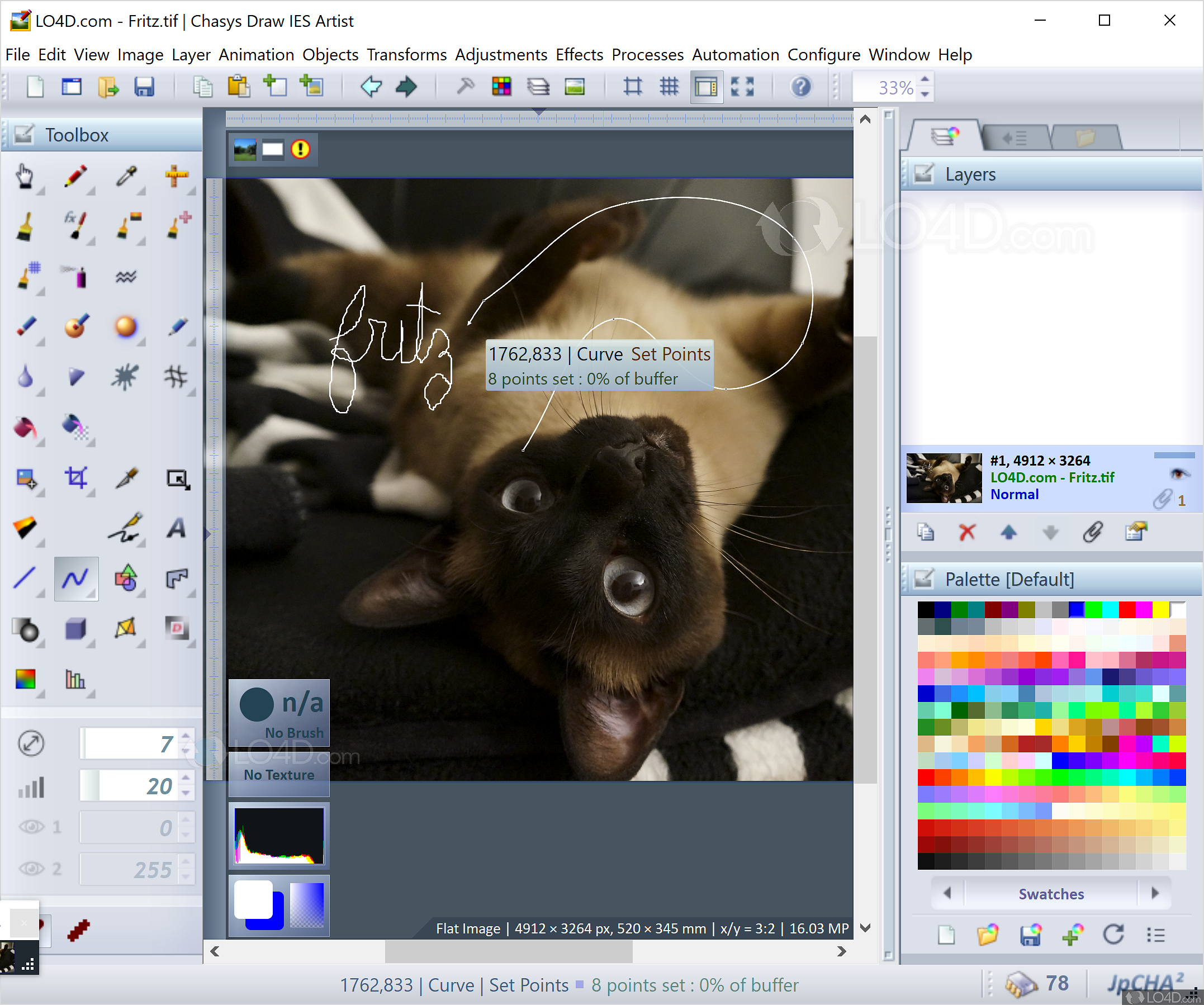Open the Transforms menu
The height and width of the screenshot is (1005, 1204).
tap(406, 54)
